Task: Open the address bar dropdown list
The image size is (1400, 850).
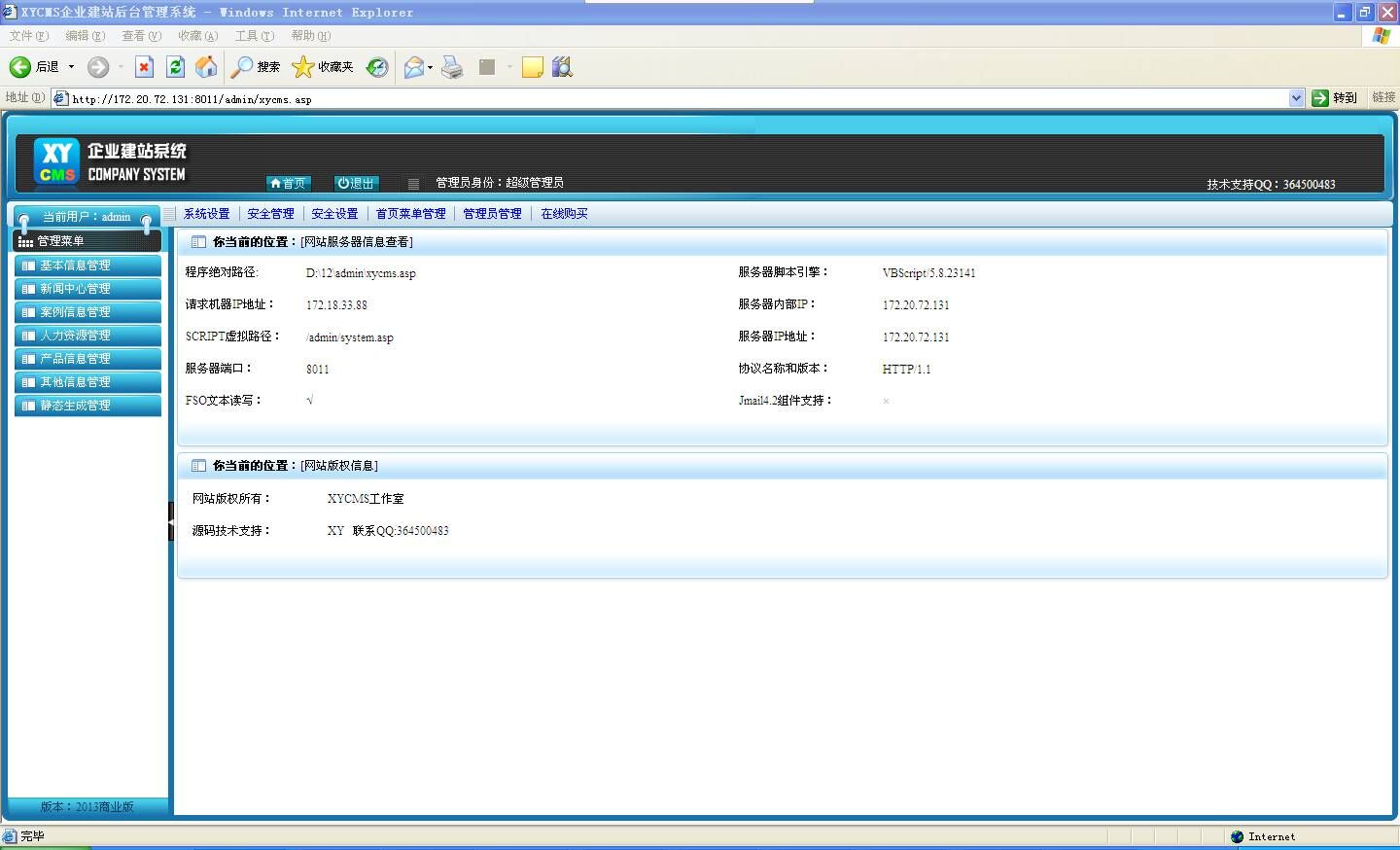Action: (x=1296, y=98)
